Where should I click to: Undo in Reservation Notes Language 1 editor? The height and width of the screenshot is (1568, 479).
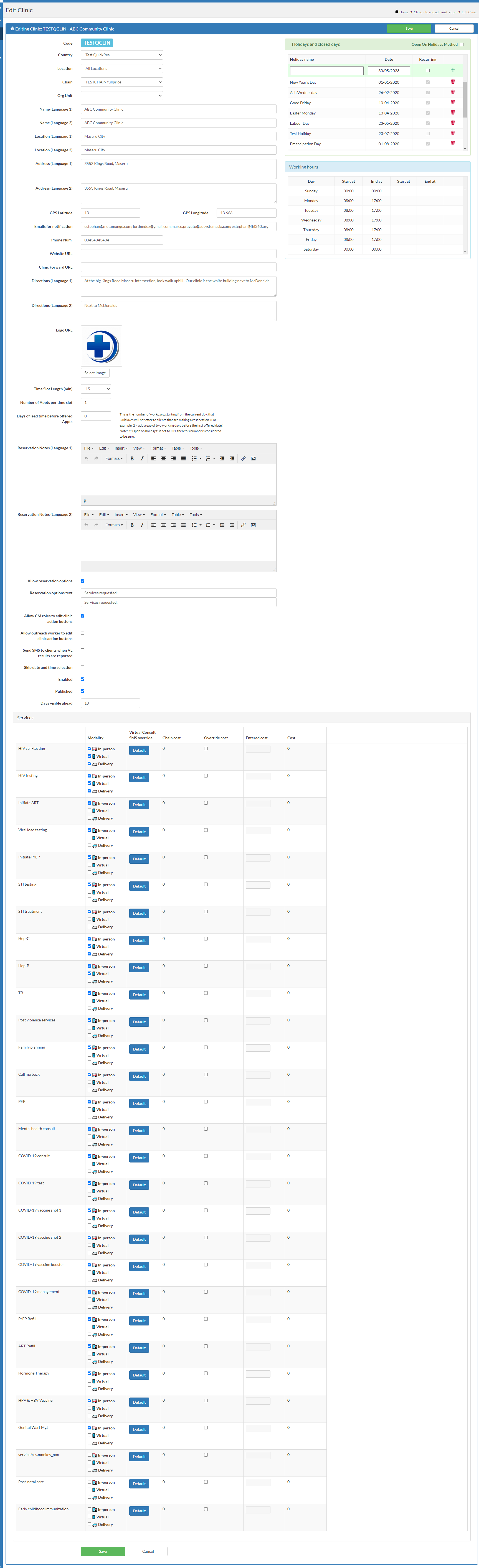tap(87, 458)
